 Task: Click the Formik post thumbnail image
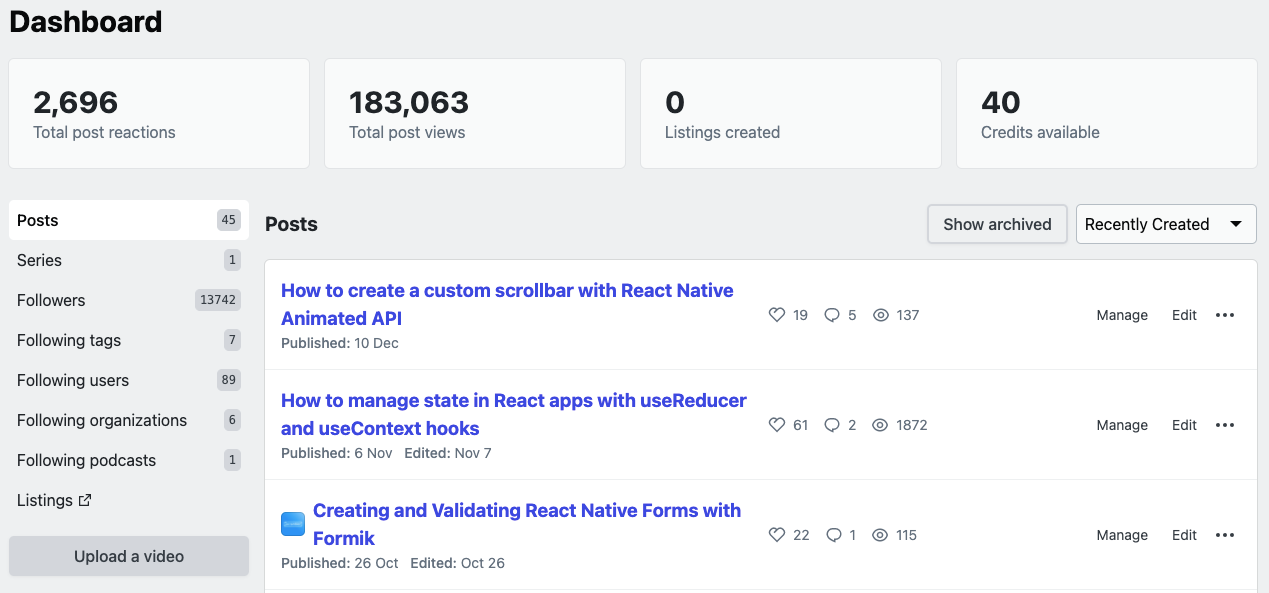[x=293, y=524]
